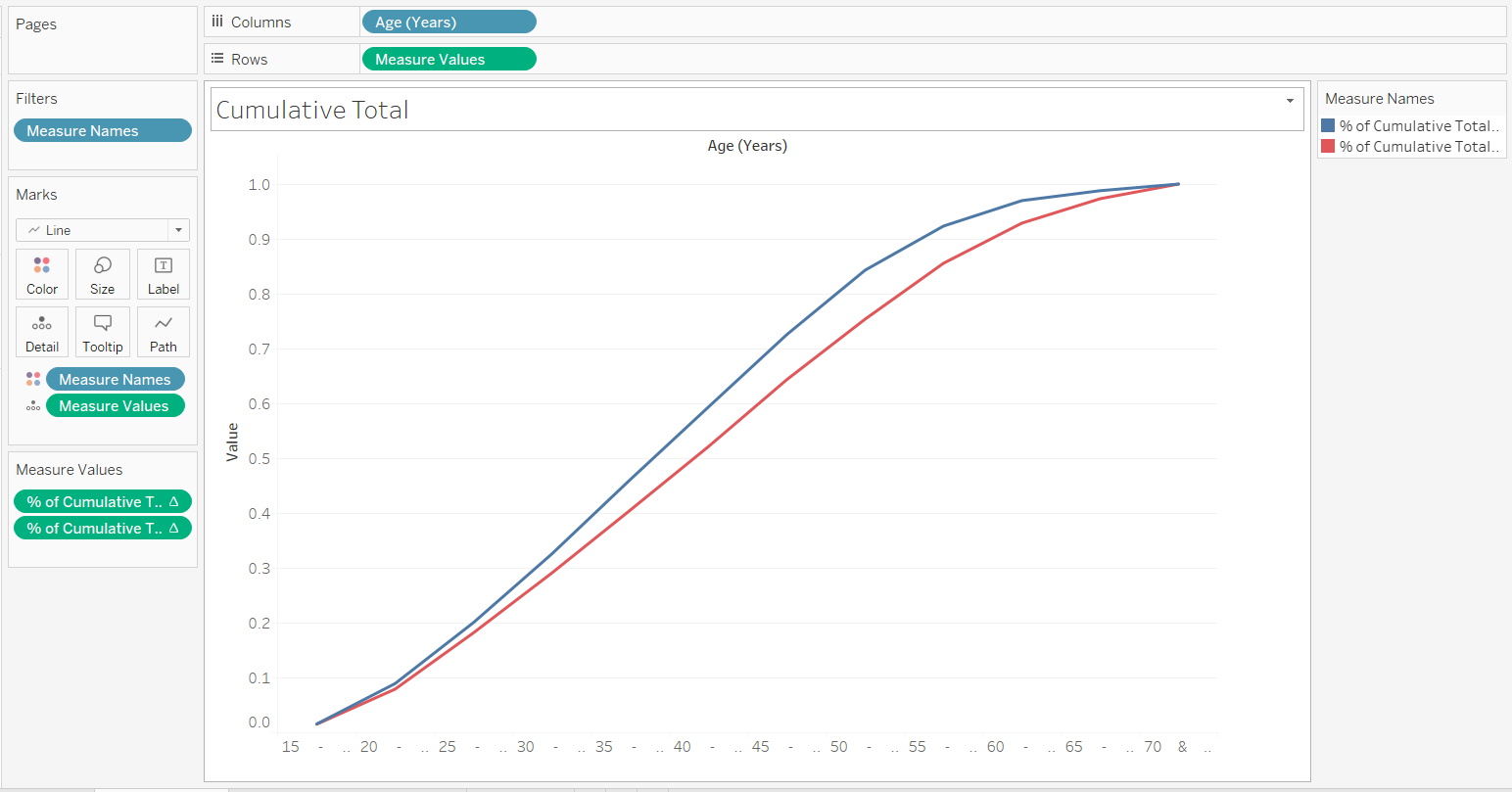This screenshot has width=1512, height=792.
Task: Click the Size button in Marks card
Action: [x=102, y=274]
